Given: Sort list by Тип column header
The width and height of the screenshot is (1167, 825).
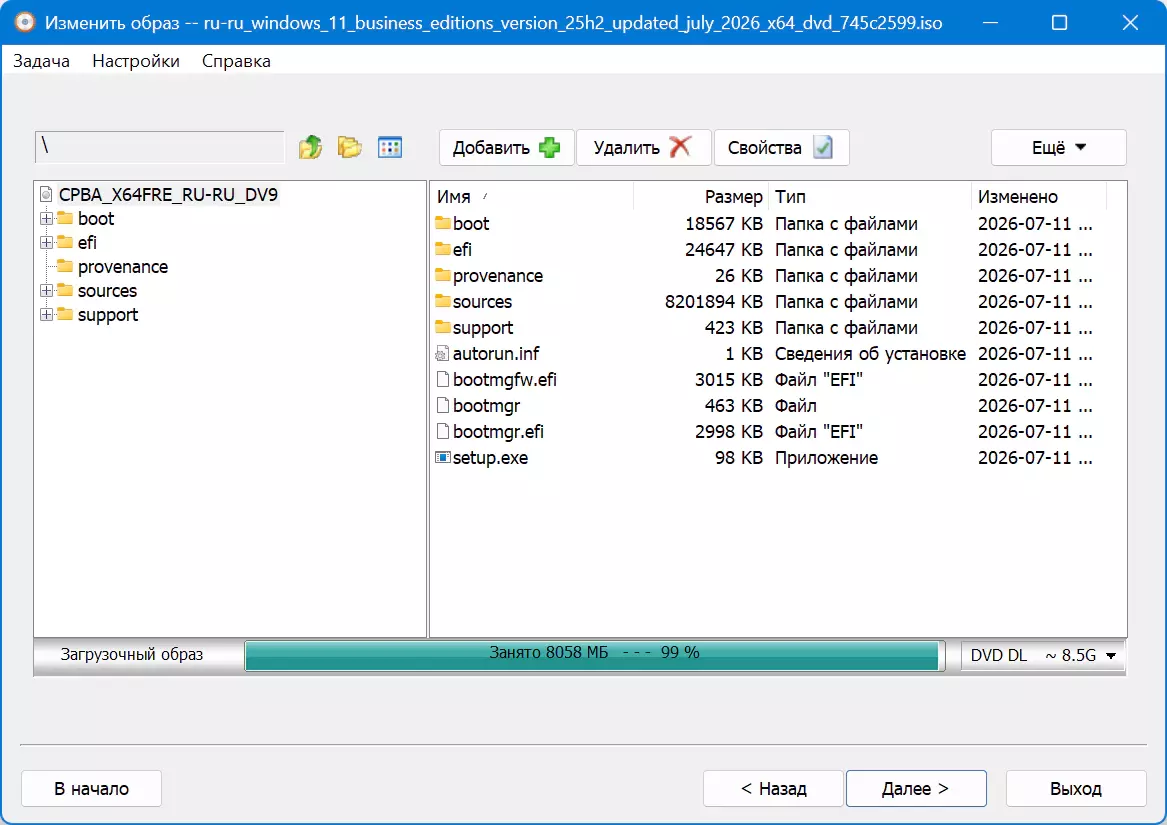Looking at the screenshot, I should point(870,197).
